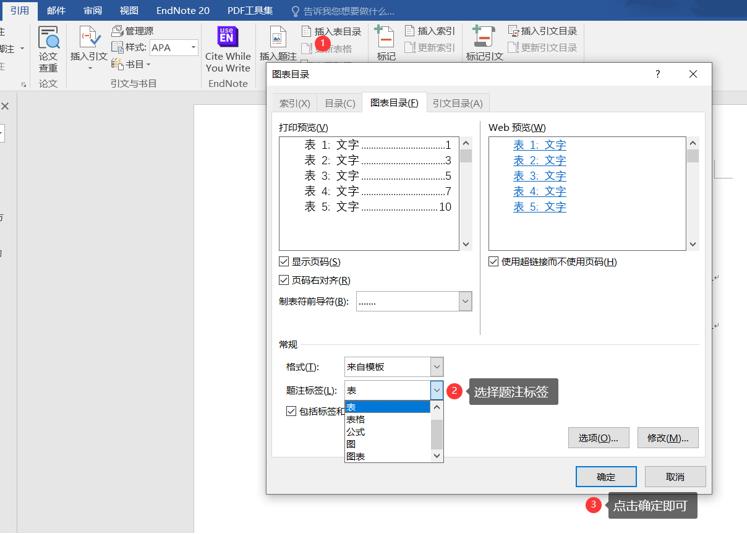Click print preview scrollbar down arrow

(466, 244)
